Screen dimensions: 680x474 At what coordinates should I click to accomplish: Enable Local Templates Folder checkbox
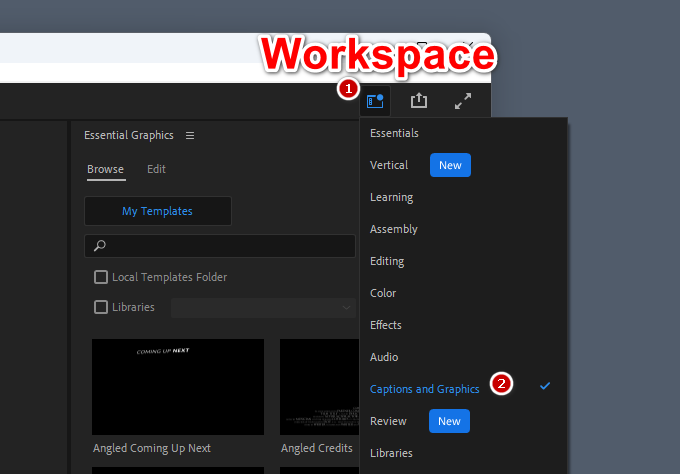[101, 277]
